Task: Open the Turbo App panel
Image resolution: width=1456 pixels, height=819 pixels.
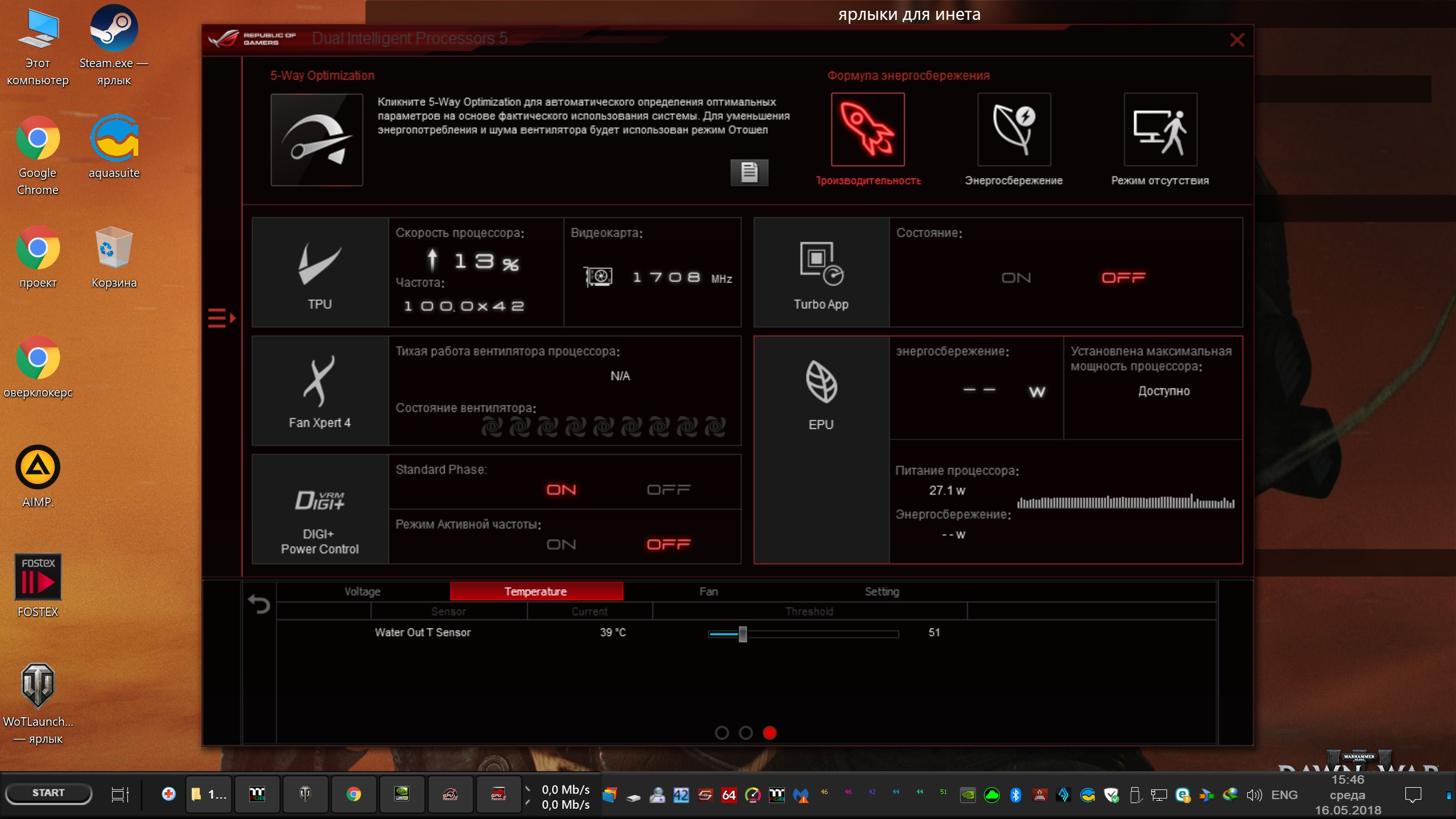Action: (x=821, y=272)
